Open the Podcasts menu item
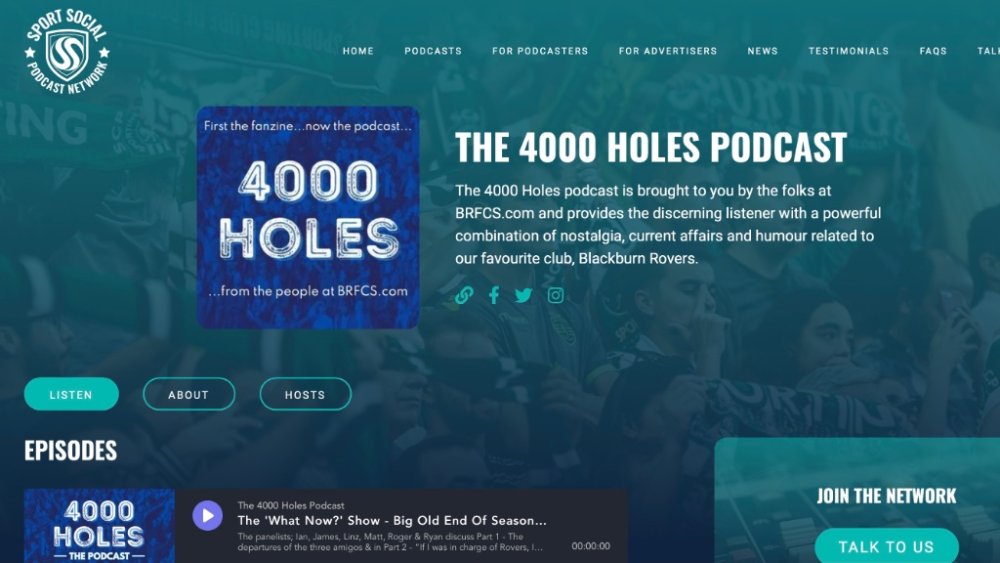This screenshot has width=1000, height=563. pos(433,51)
